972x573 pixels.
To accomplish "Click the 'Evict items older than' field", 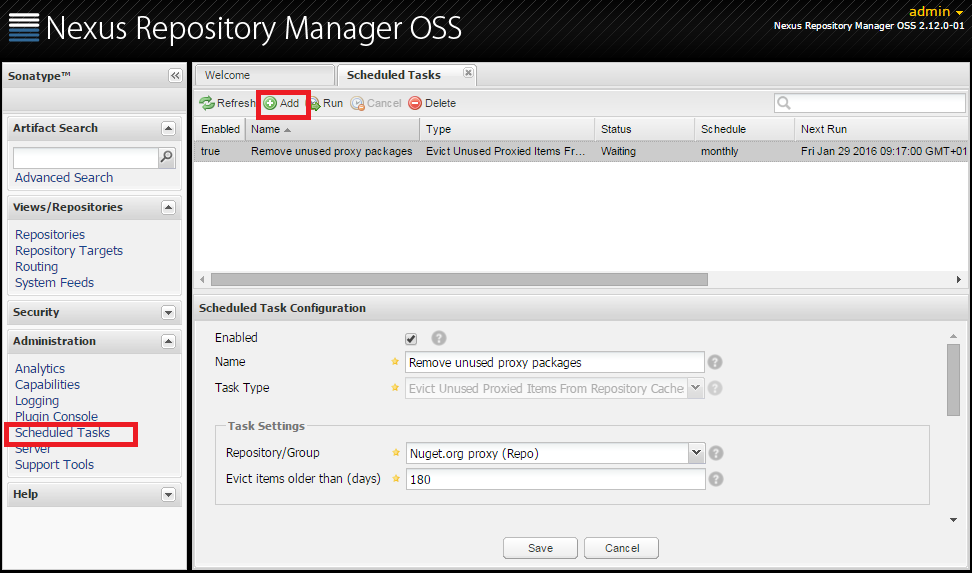I will coord(555,479).
